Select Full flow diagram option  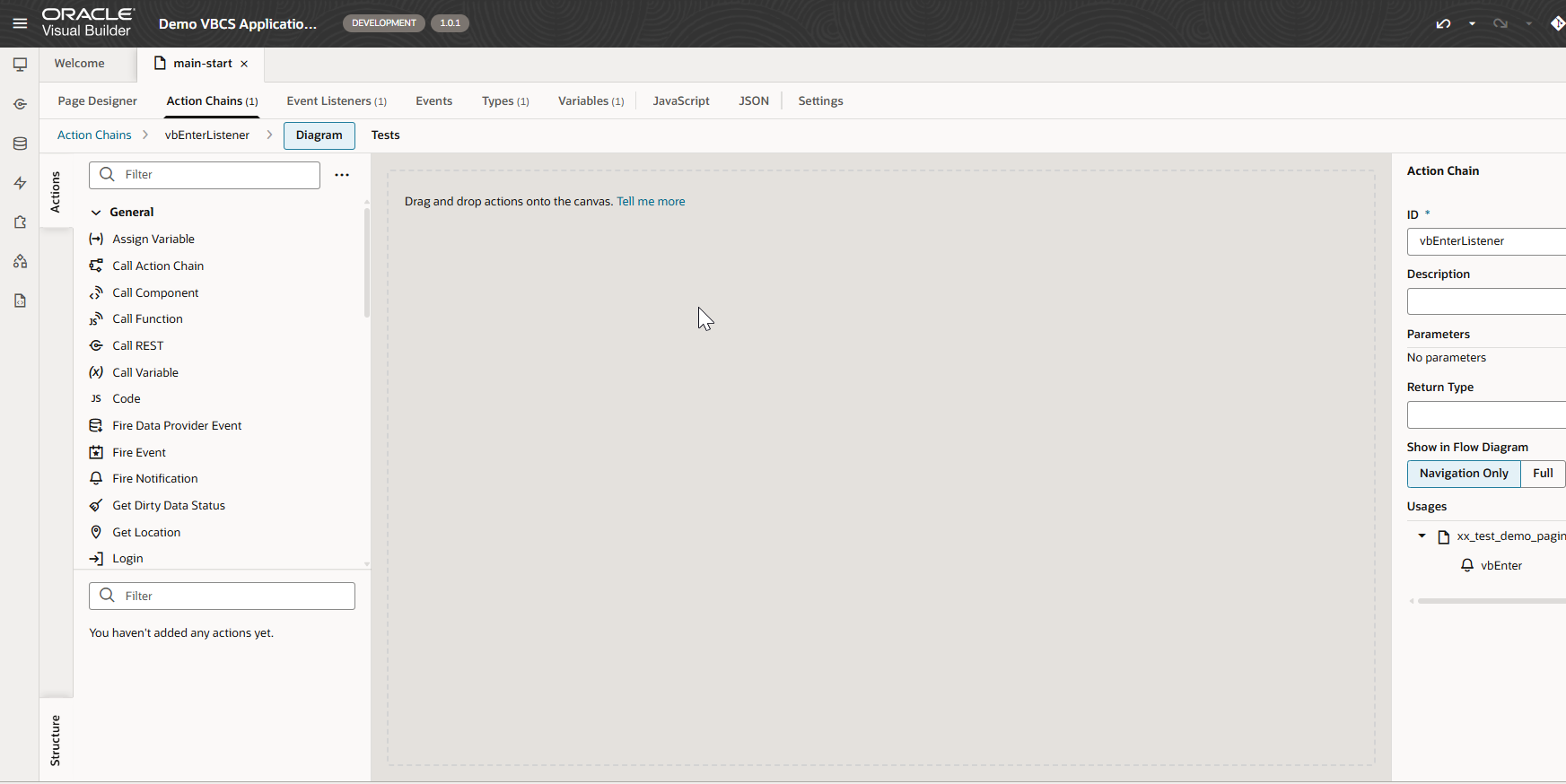pyautogui.click(x=1542, y=474)
